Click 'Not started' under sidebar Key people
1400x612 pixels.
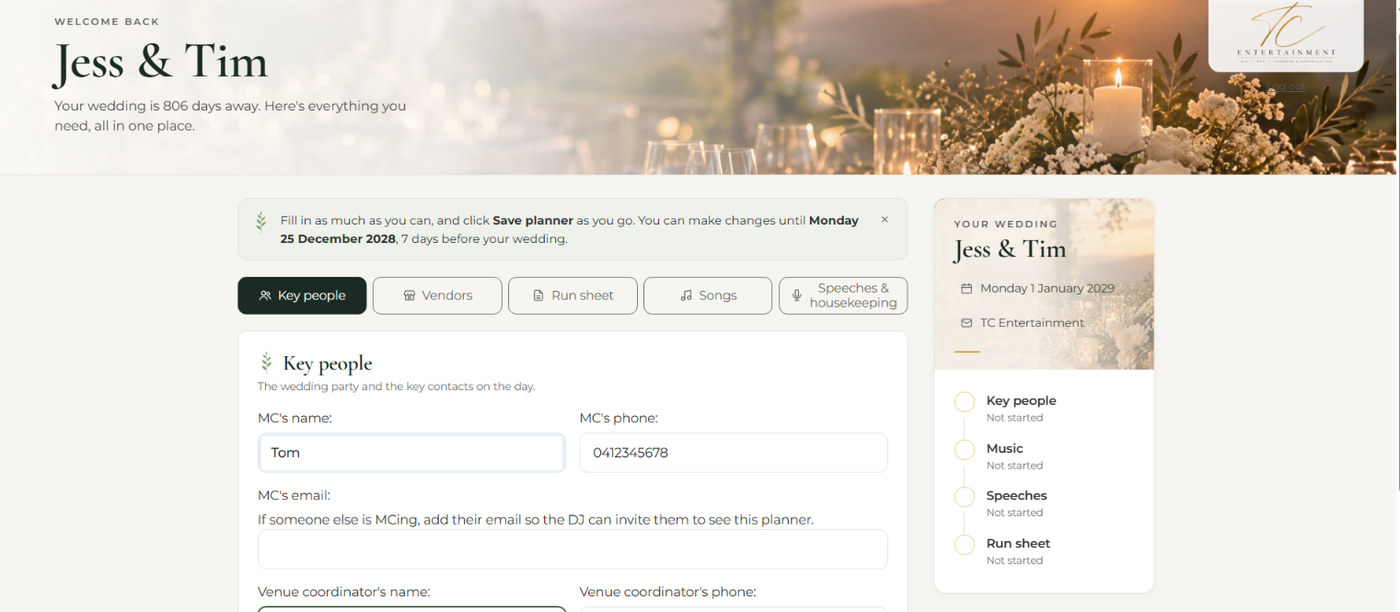(1015, 418)
